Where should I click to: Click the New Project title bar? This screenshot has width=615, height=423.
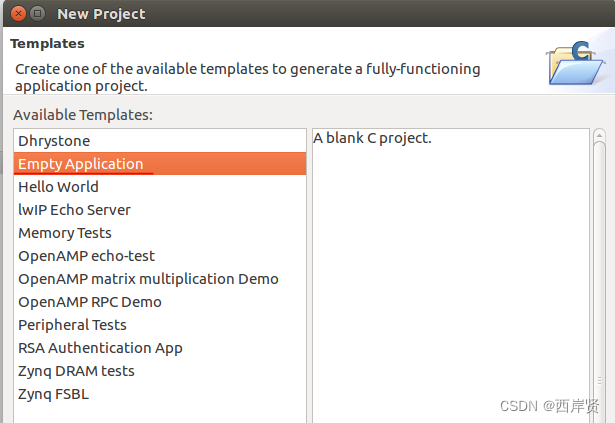point(300,14)
